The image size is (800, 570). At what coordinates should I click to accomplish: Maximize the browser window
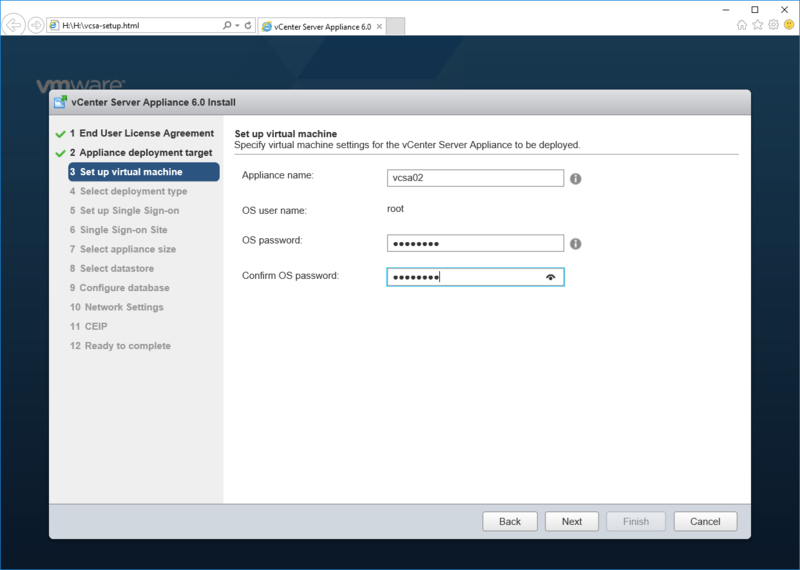[755, 10]
